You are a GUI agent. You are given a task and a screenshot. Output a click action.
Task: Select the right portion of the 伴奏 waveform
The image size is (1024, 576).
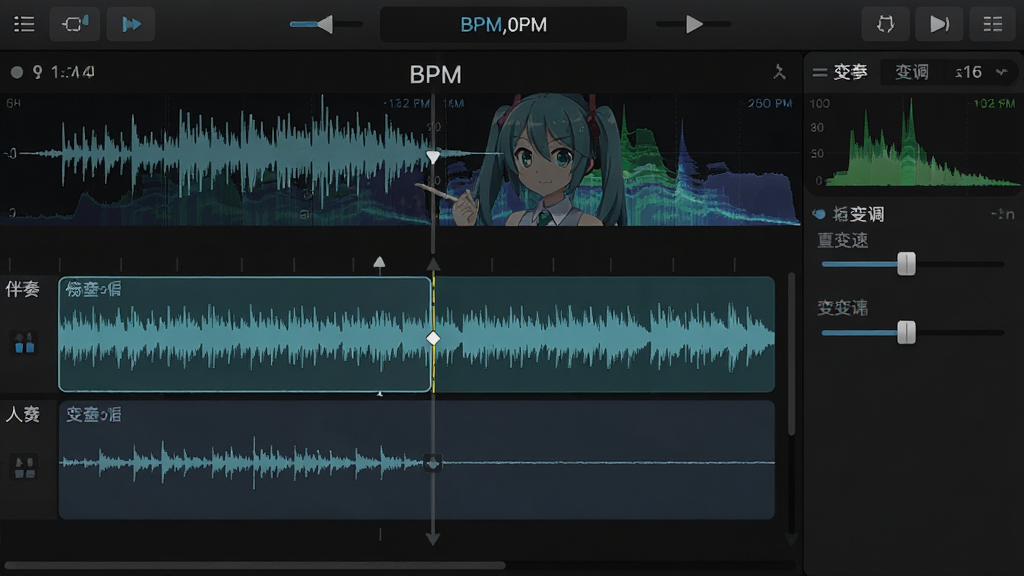coord(604,334)
